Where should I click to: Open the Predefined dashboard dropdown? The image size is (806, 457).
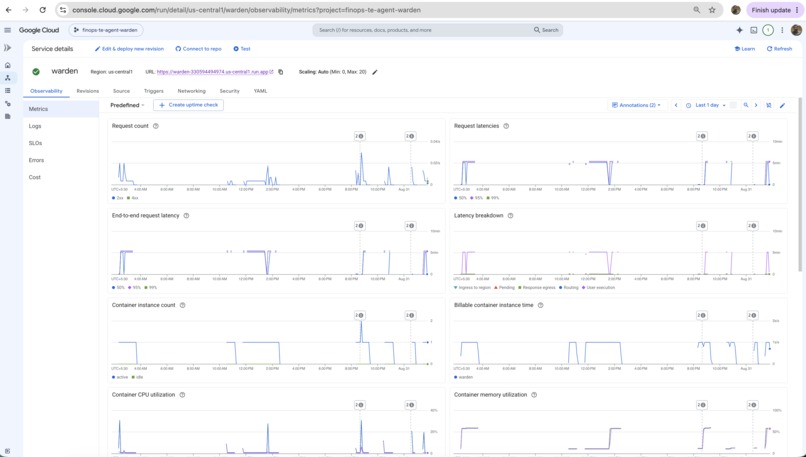[127, 105]
